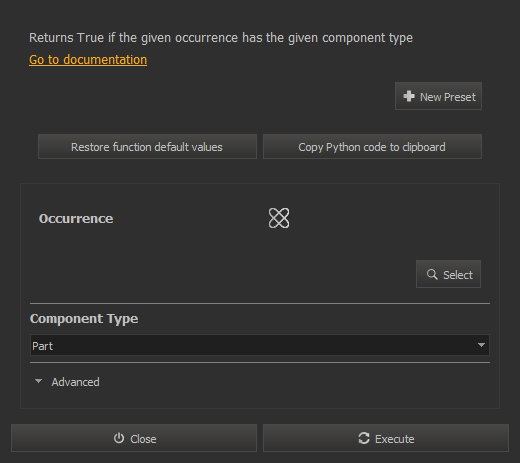Screen dimensions: 520x463
Task: Click the Occurrence parameter label
Action: (x=76, y=219)
